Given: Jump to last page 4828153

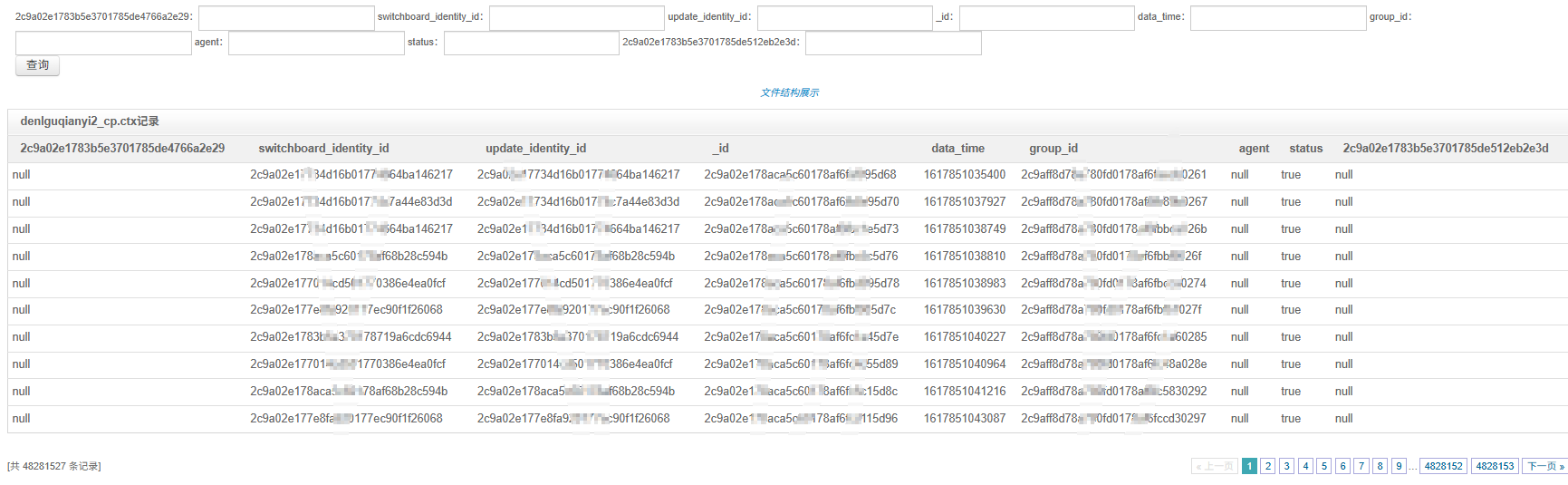Looking at the screenshot, I should [x=1495, y=466].
